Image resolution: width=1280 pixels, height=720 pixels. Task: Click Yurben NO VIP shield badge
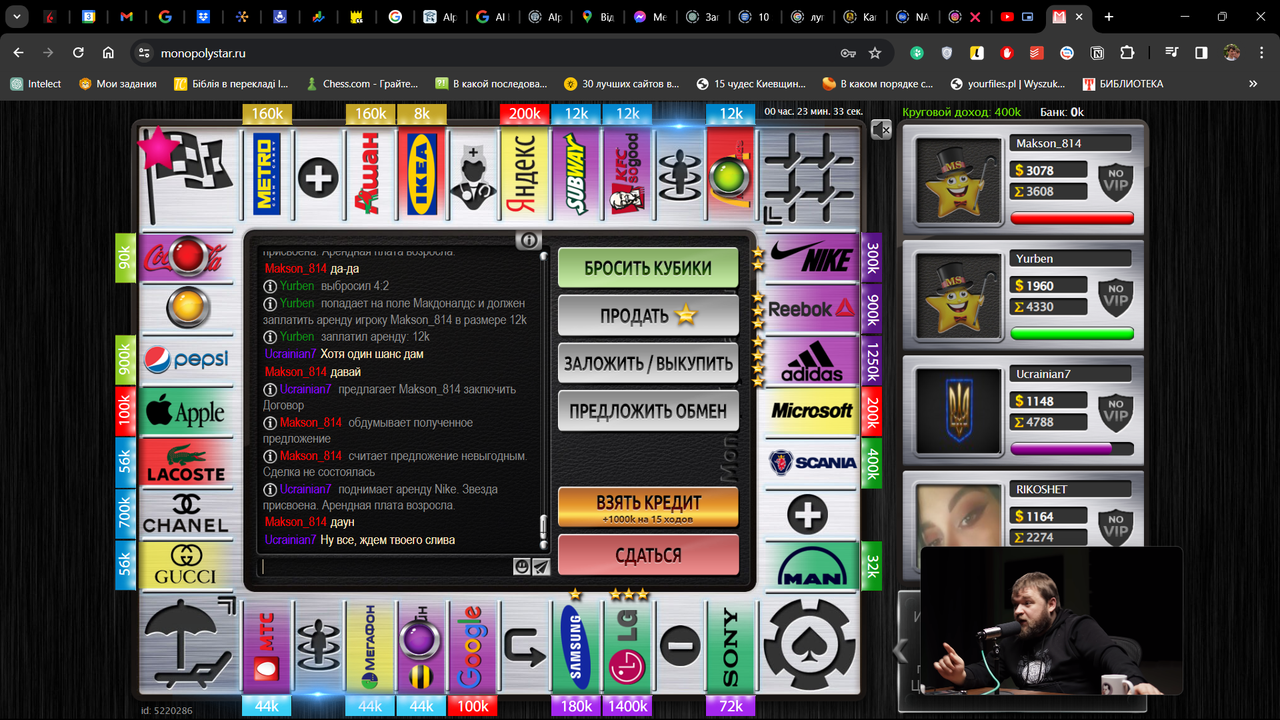tap(1116, 295)
